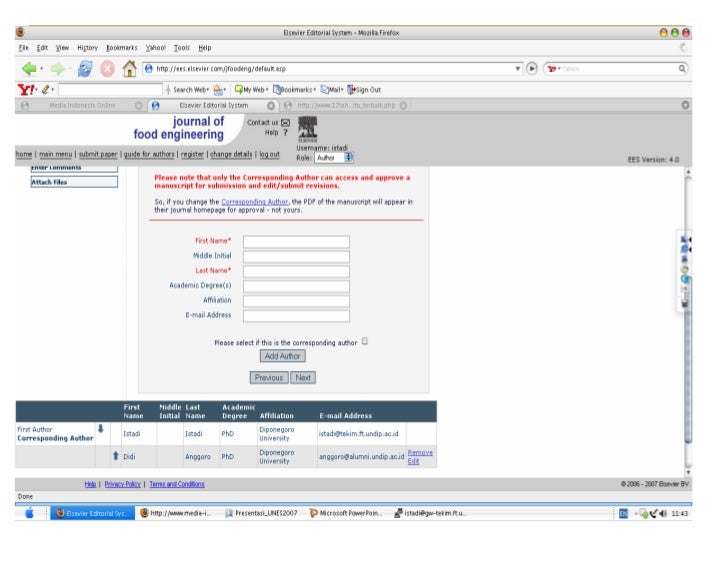Open the File menu

click(x=24, y=48)
